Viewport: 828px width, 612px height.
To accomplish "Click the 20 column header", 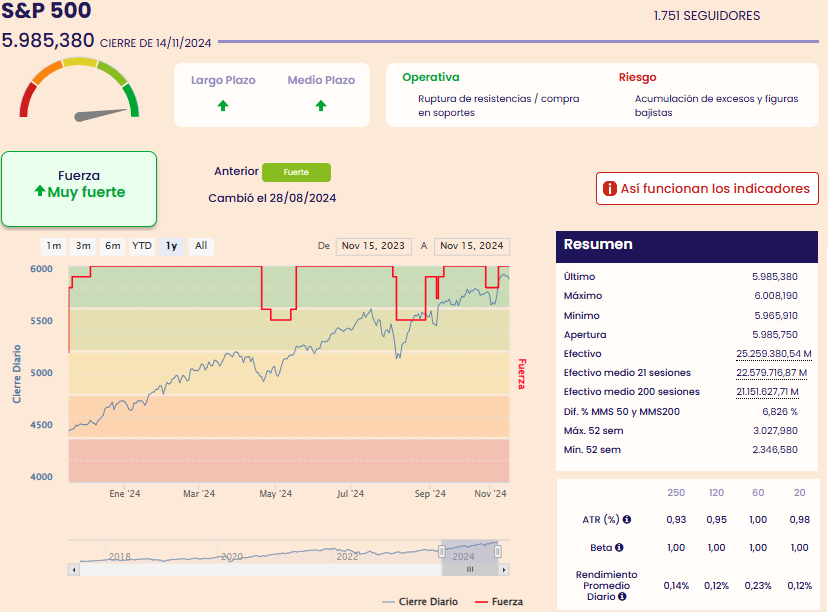I will pos(799,493).
